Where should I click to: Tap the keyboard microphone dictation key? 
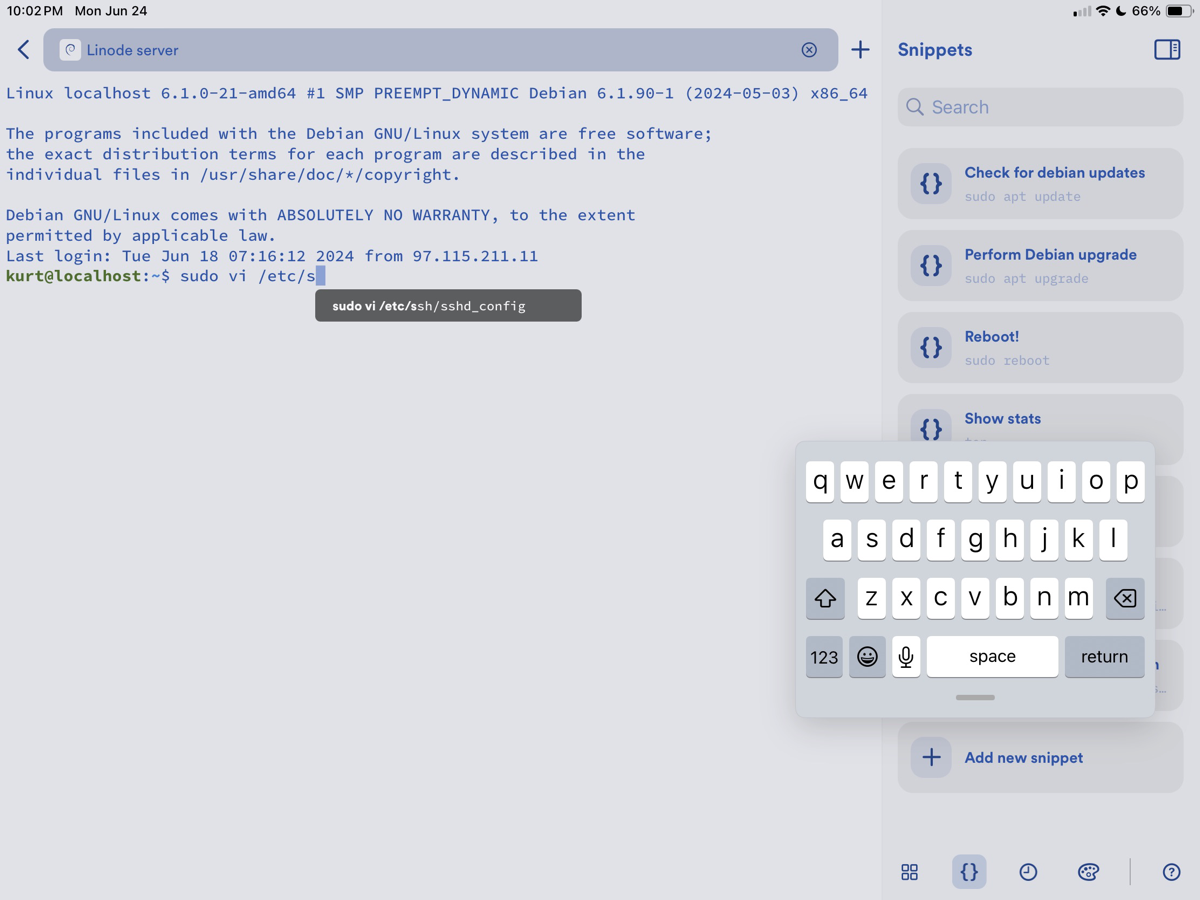click(906, 657)
